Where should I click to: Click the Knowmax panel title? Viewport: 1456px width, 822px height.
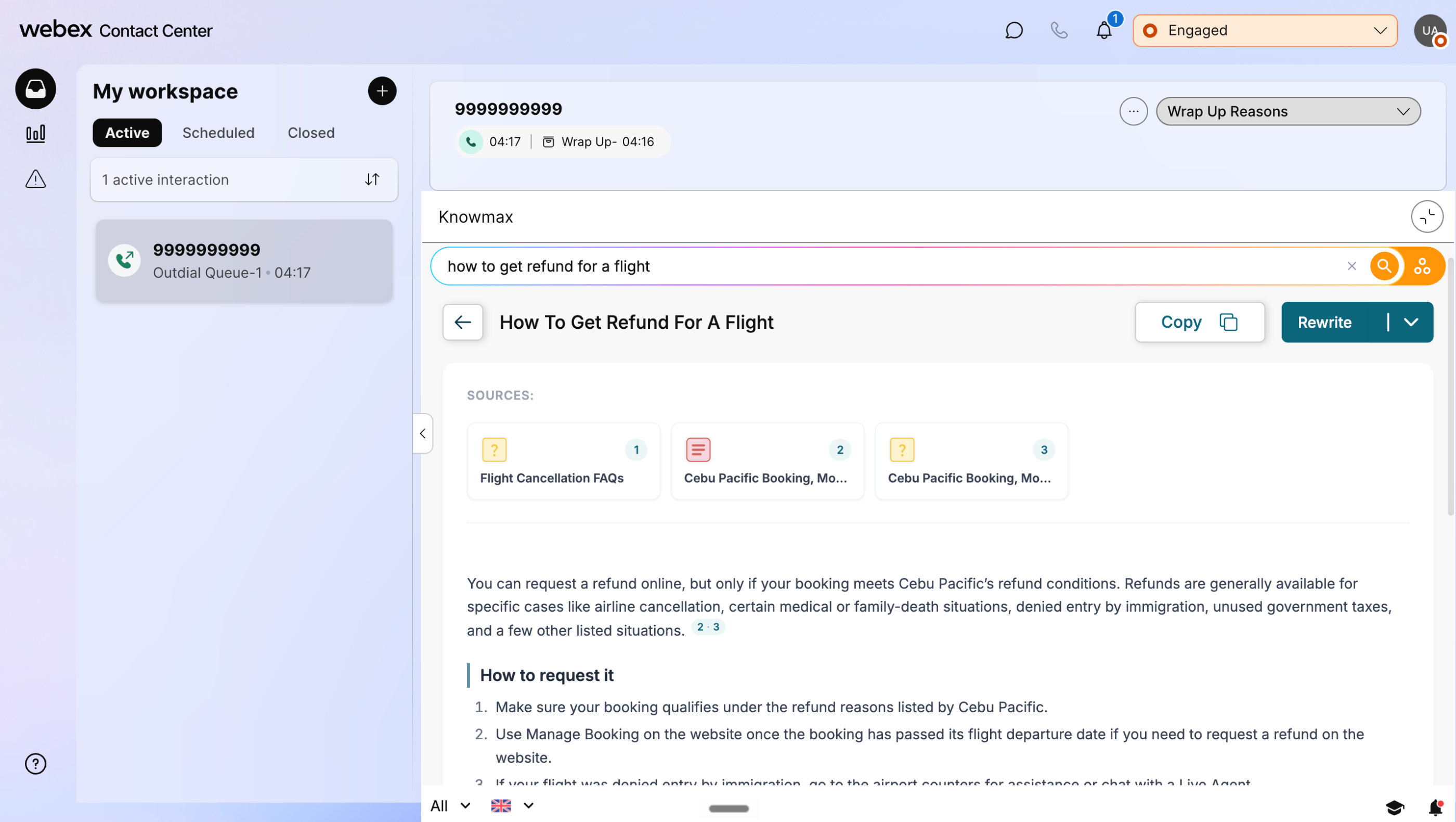[475, 216]
